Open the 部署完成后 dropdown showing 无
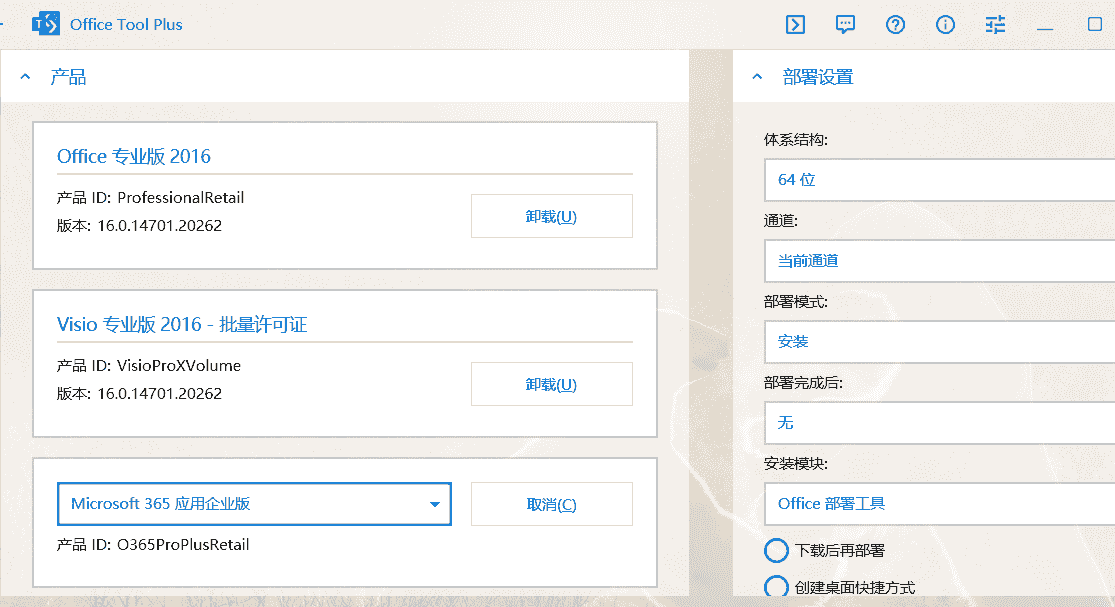Image resolution: width=1115 pixels, height=607 pixels. click(939, 423)
